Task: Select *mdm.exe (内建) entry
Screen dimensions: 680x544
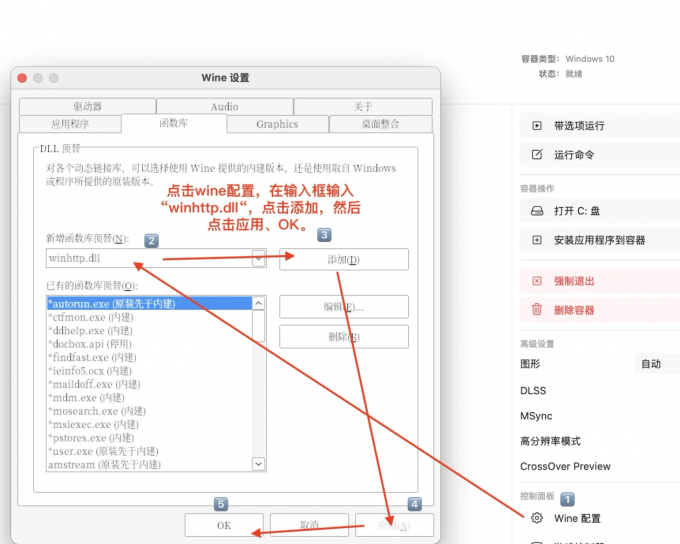Action: pos(149,398)
